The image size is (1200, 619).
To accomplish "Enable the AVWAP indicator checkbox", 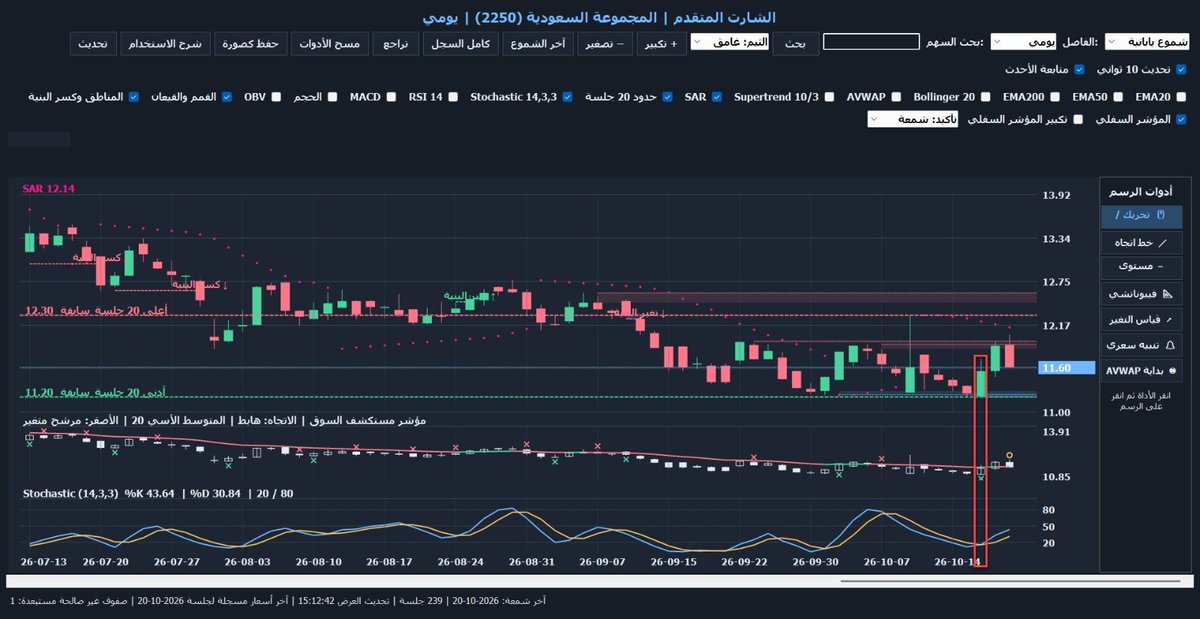I will tap(896, 97).
